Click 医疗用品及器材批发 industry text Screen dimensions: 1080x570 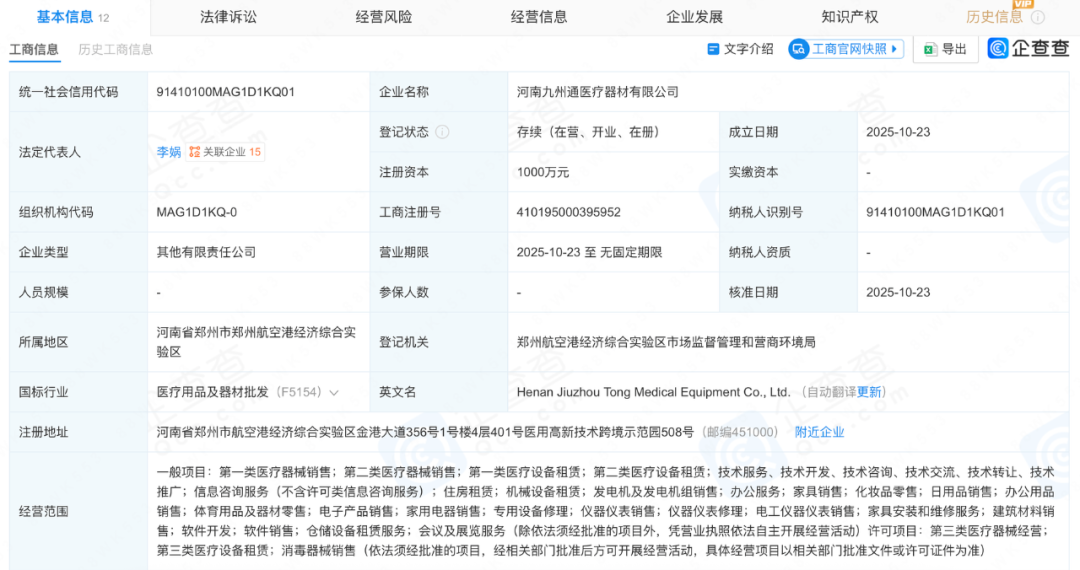pyautogui.click(x=212, y=392)
